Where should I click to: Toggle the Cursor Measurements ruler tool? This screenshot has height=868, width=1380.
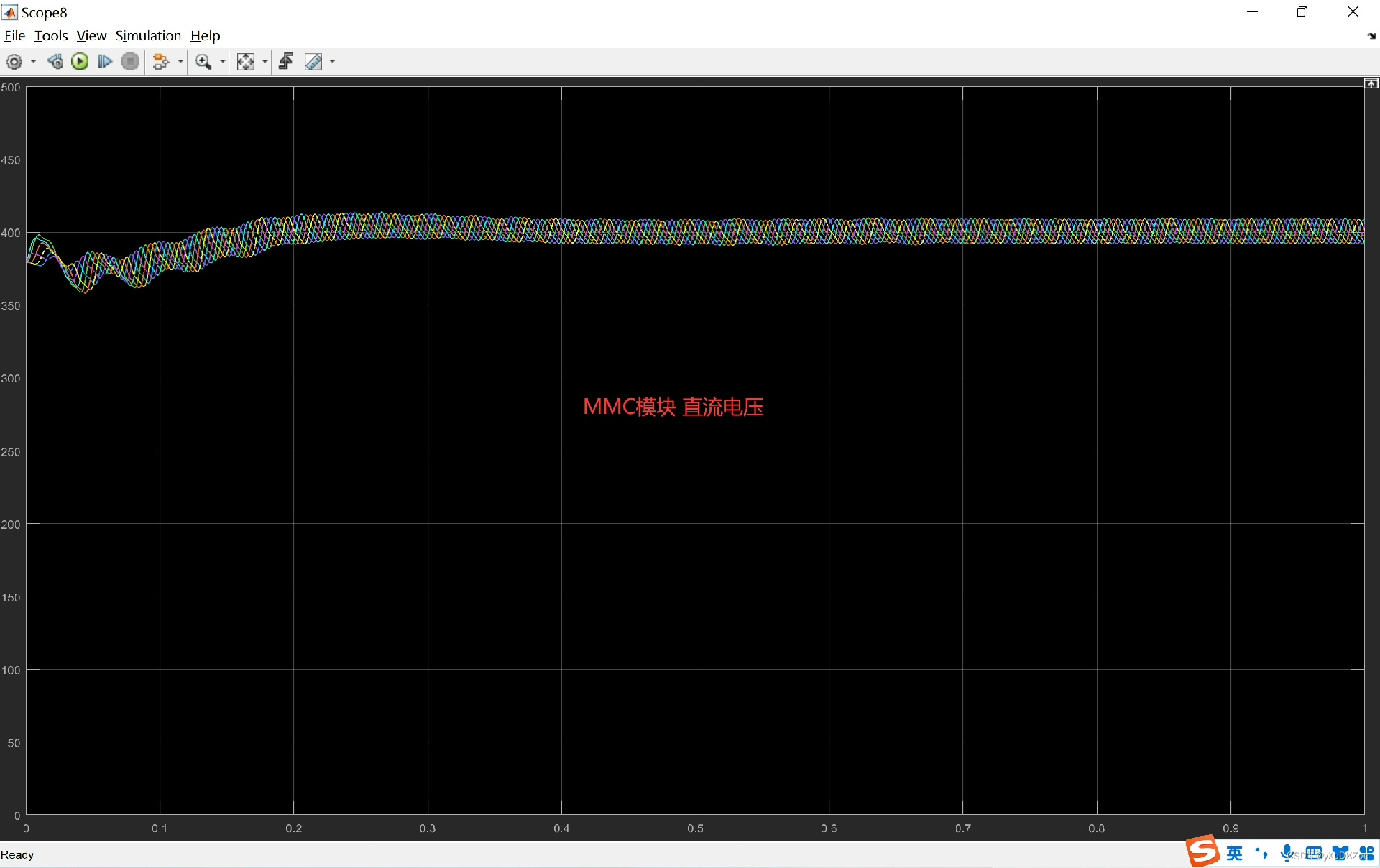click(313, 62)
